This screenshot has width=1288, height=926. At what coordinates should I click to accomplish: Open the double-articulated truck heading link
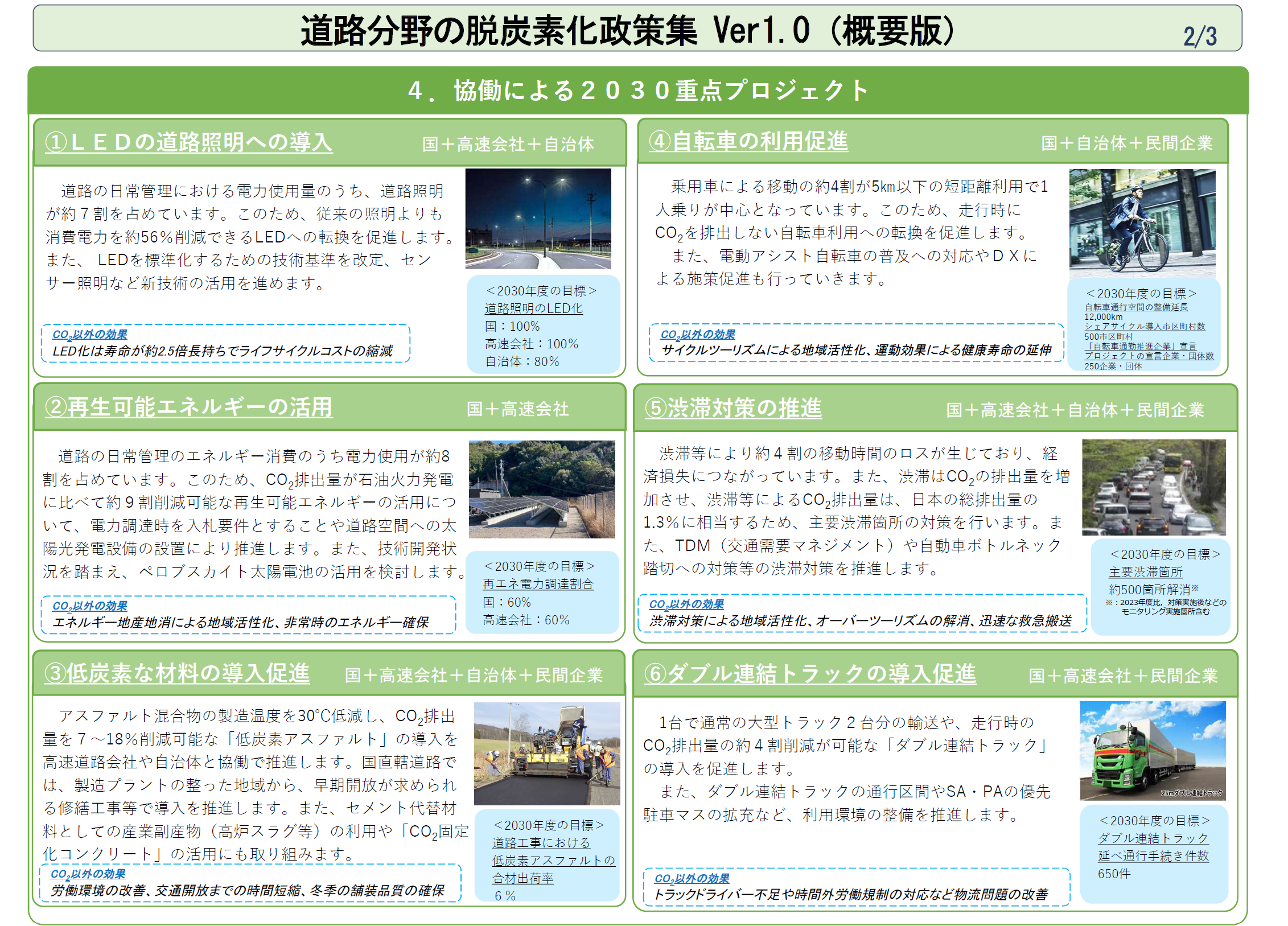(x=810, y=674)
